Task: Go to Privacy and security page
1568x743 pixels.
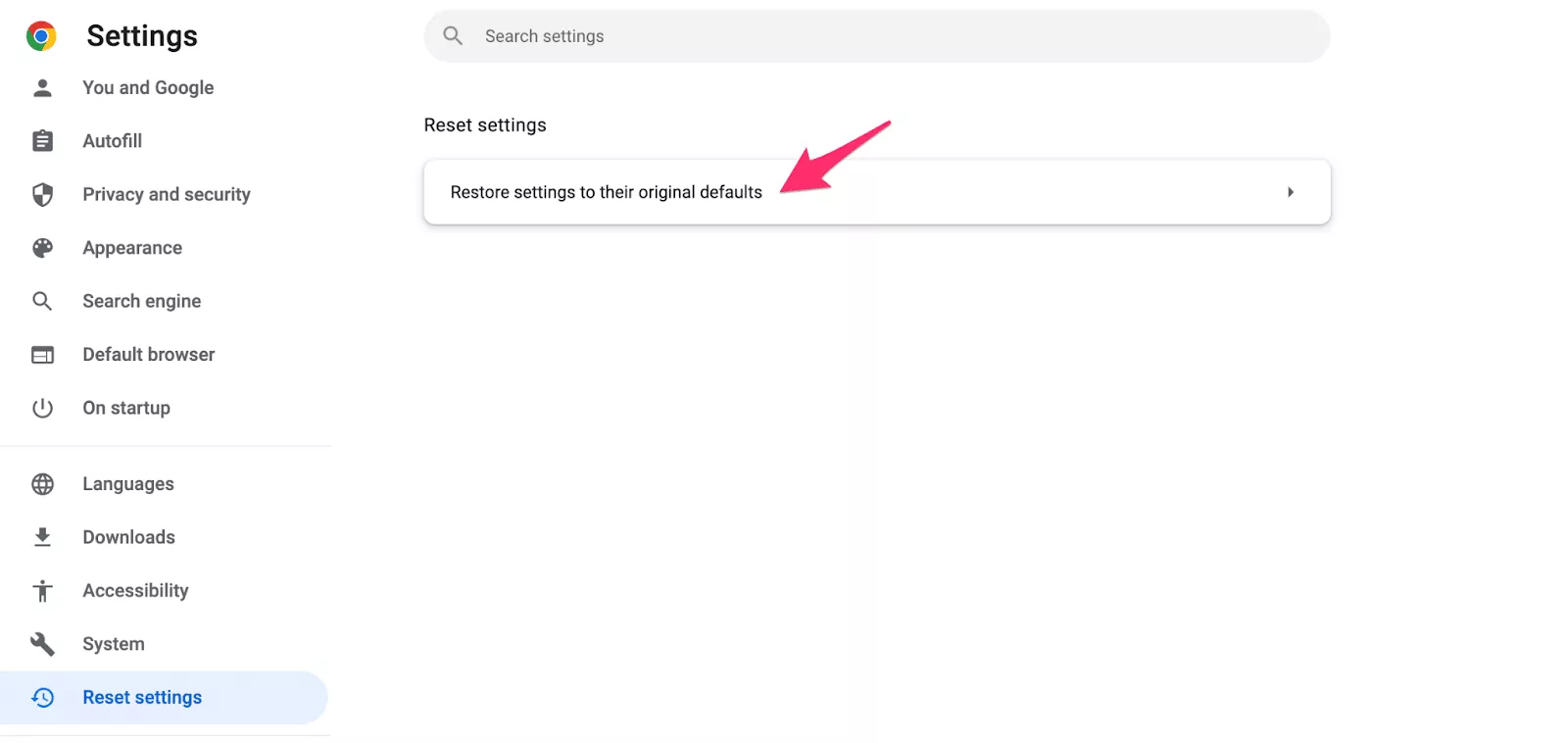Action: click(165, 195)
